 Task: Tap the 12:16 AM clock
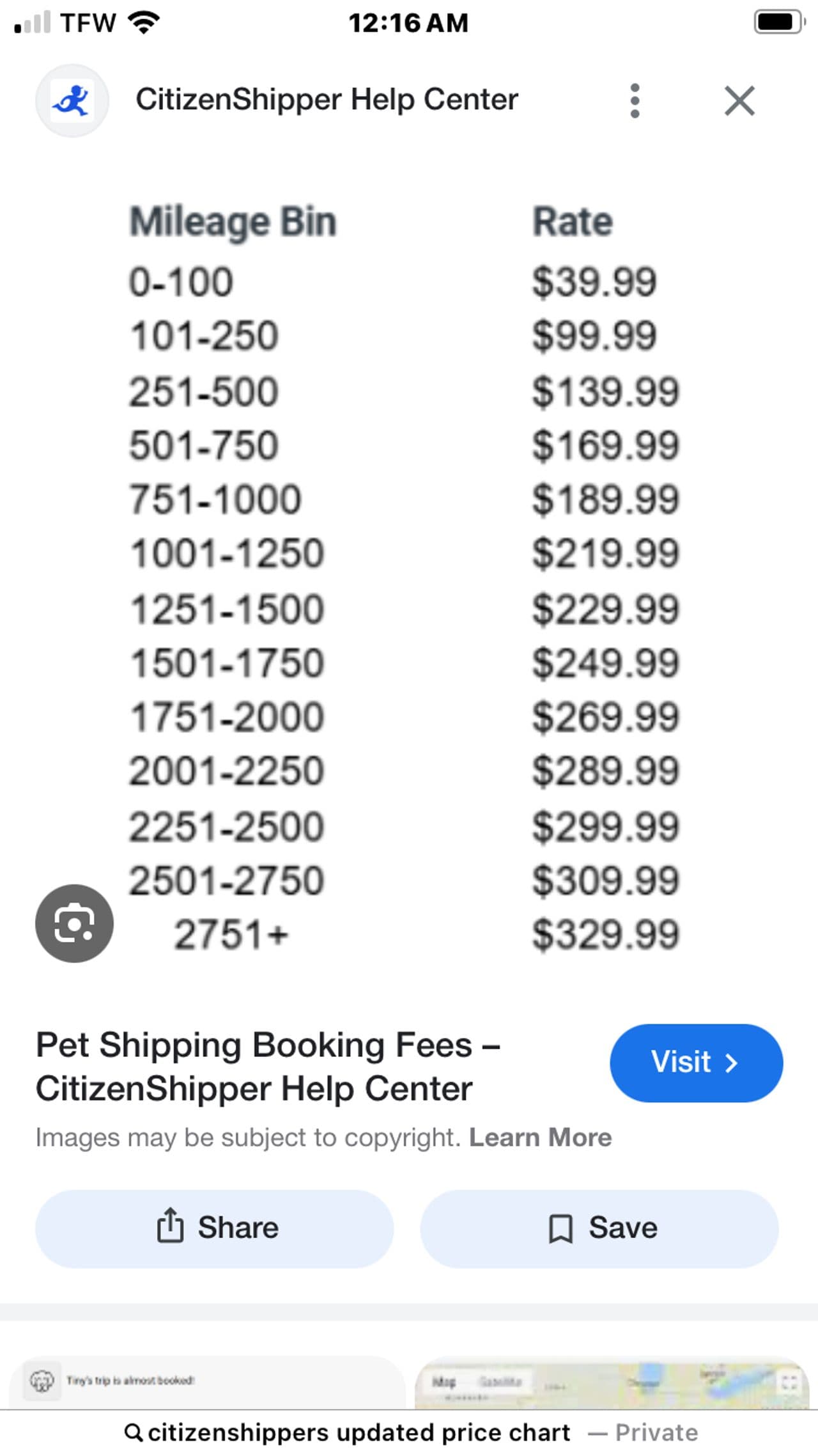[408, 23]
